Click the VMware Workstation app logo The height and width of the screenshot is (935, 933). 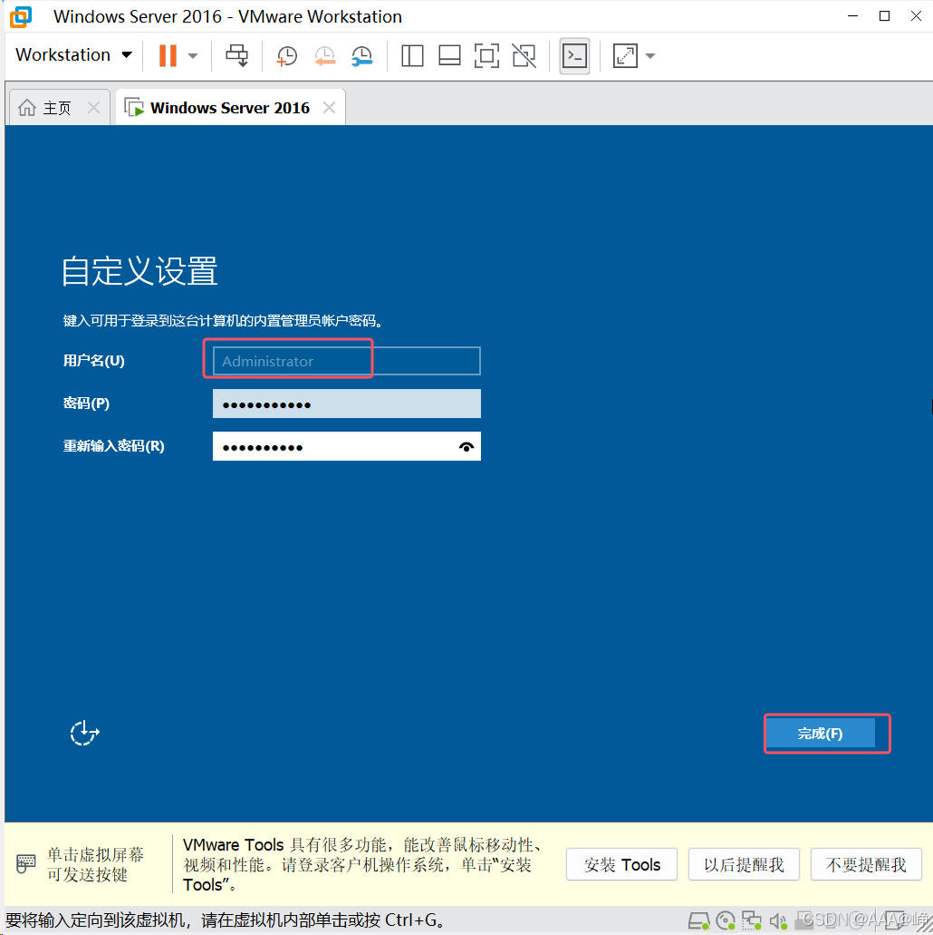[x=21, y=17]
